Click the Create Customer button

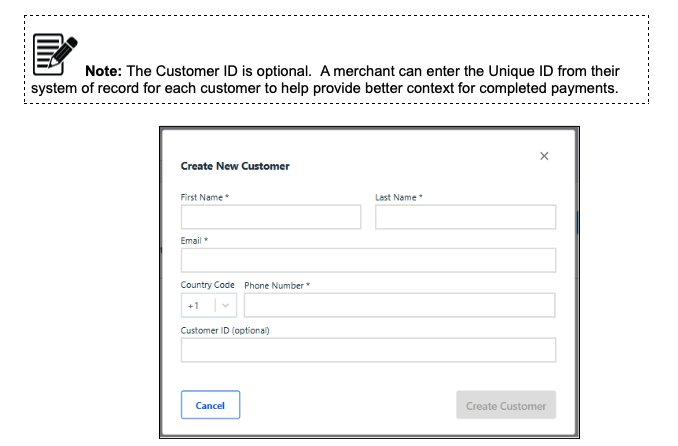pyautogui.click(x=506, y=406)
